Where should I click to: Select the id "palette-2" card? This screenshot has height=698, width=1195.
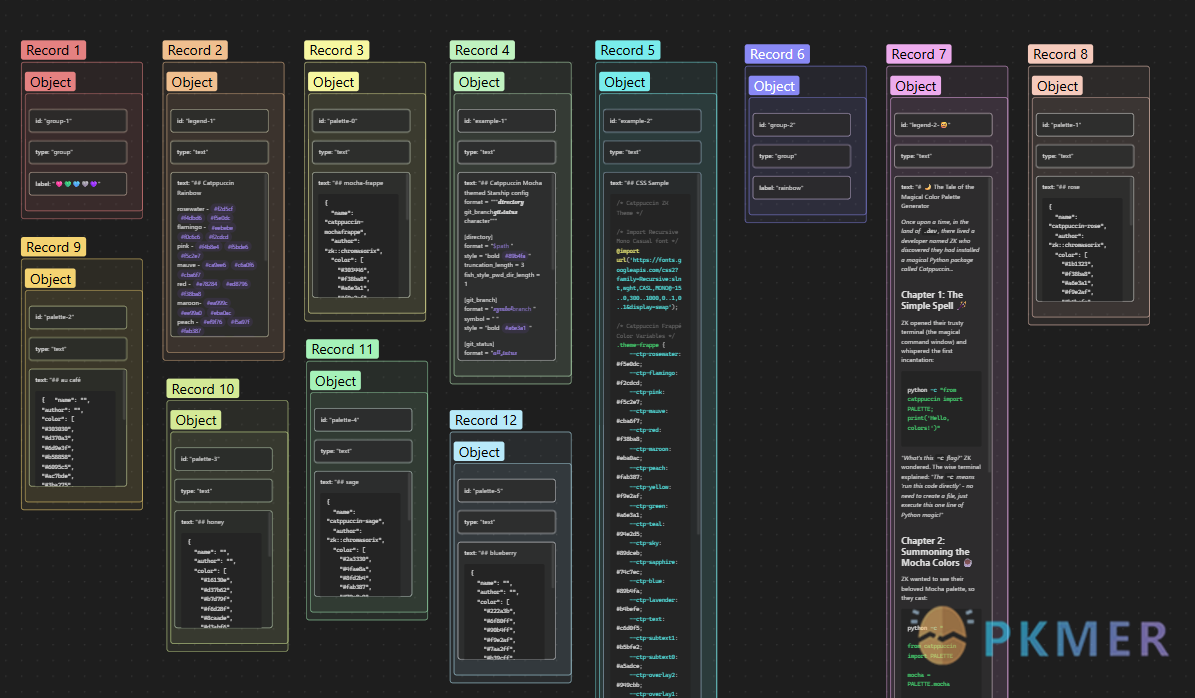click(78, 317)
